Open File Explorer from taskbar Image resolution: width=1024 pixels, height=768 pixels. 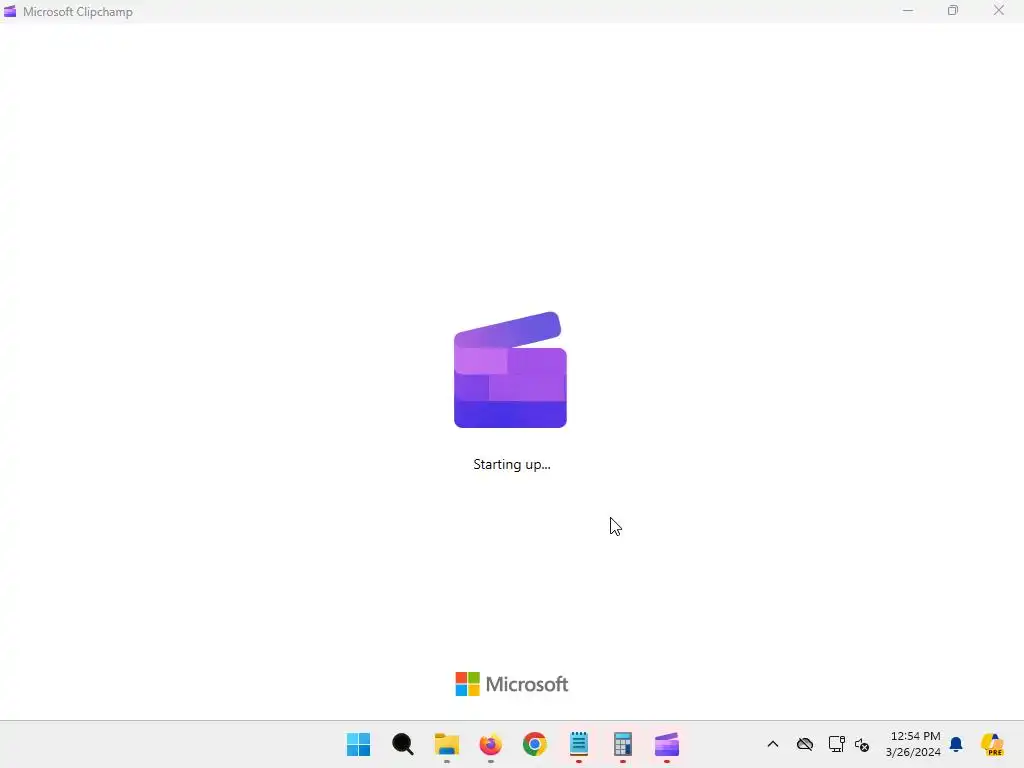pyautogui.click(x=447, y=744)
